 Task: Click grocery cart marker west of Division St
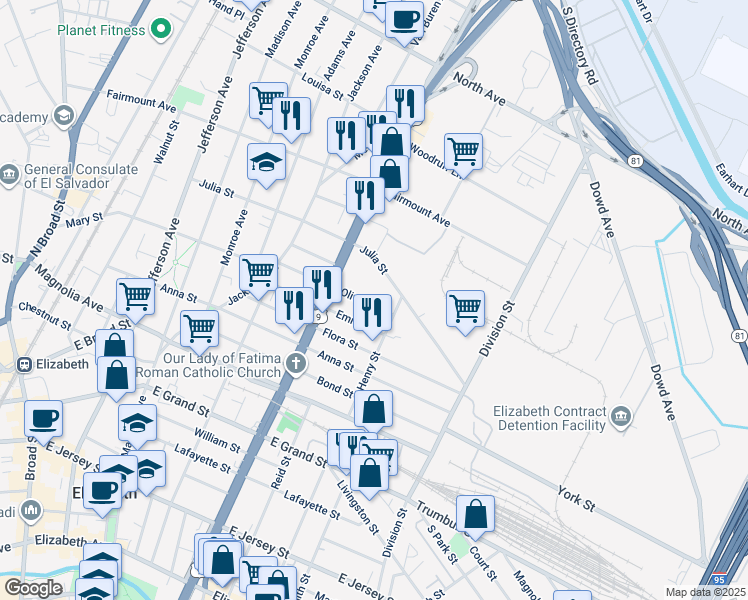coord(466,310)
